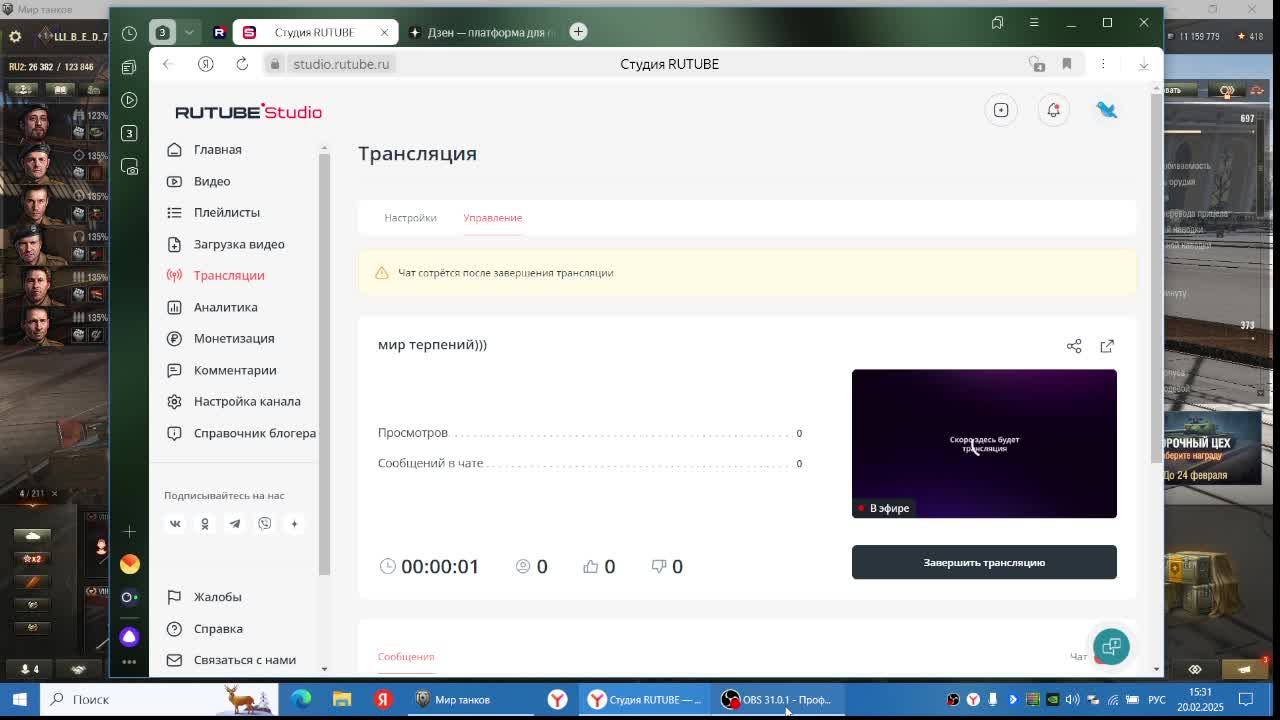
Task: Open the support chat floating button
Action: tap(1111, 646)
